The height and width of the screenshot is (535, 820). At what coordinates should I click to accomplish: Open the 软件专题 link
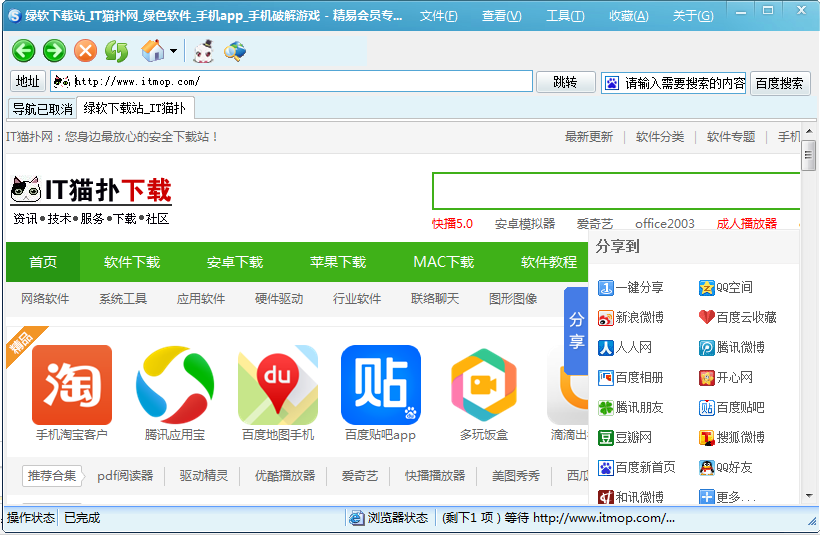click(731, 137)
